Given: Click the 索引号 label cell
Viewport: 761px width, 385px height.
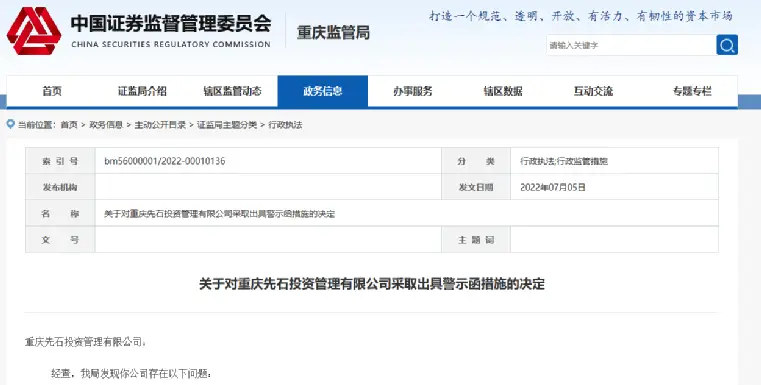Looking at the screenshot, I should pyautogui.click(x=60, y=161).
